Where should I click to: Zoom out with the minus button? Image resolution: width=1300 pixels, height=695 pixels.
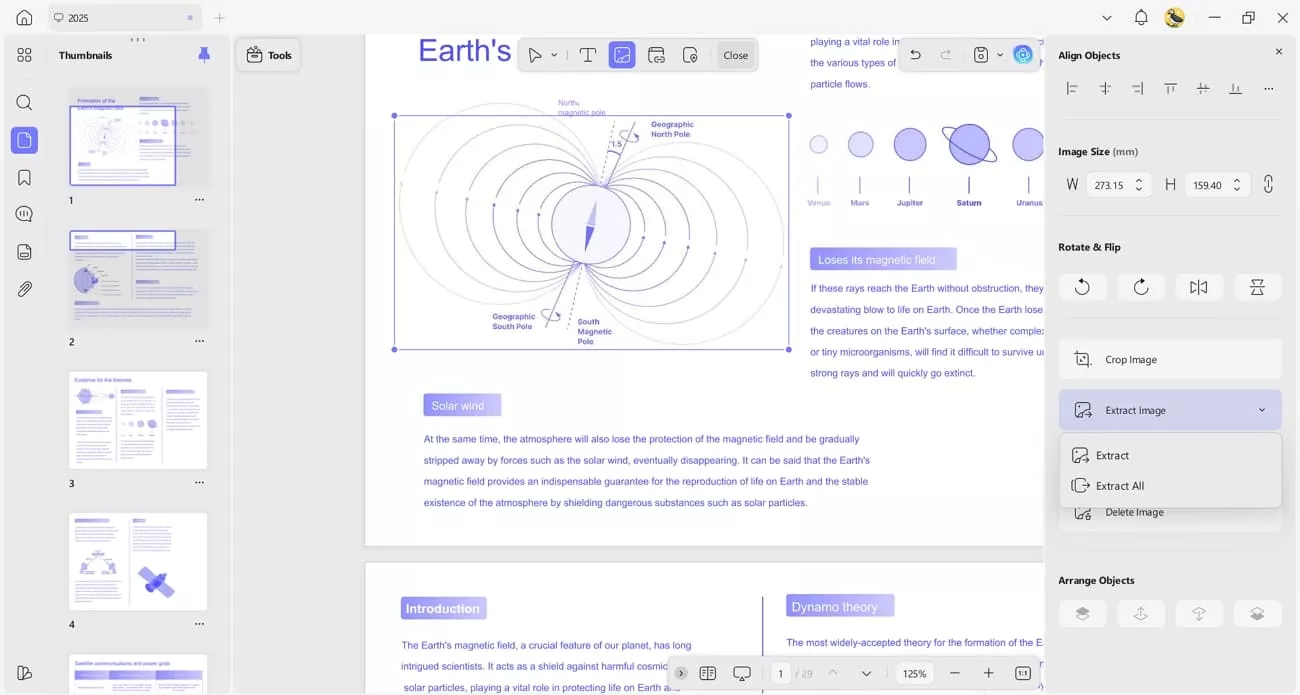pos(955,674)
